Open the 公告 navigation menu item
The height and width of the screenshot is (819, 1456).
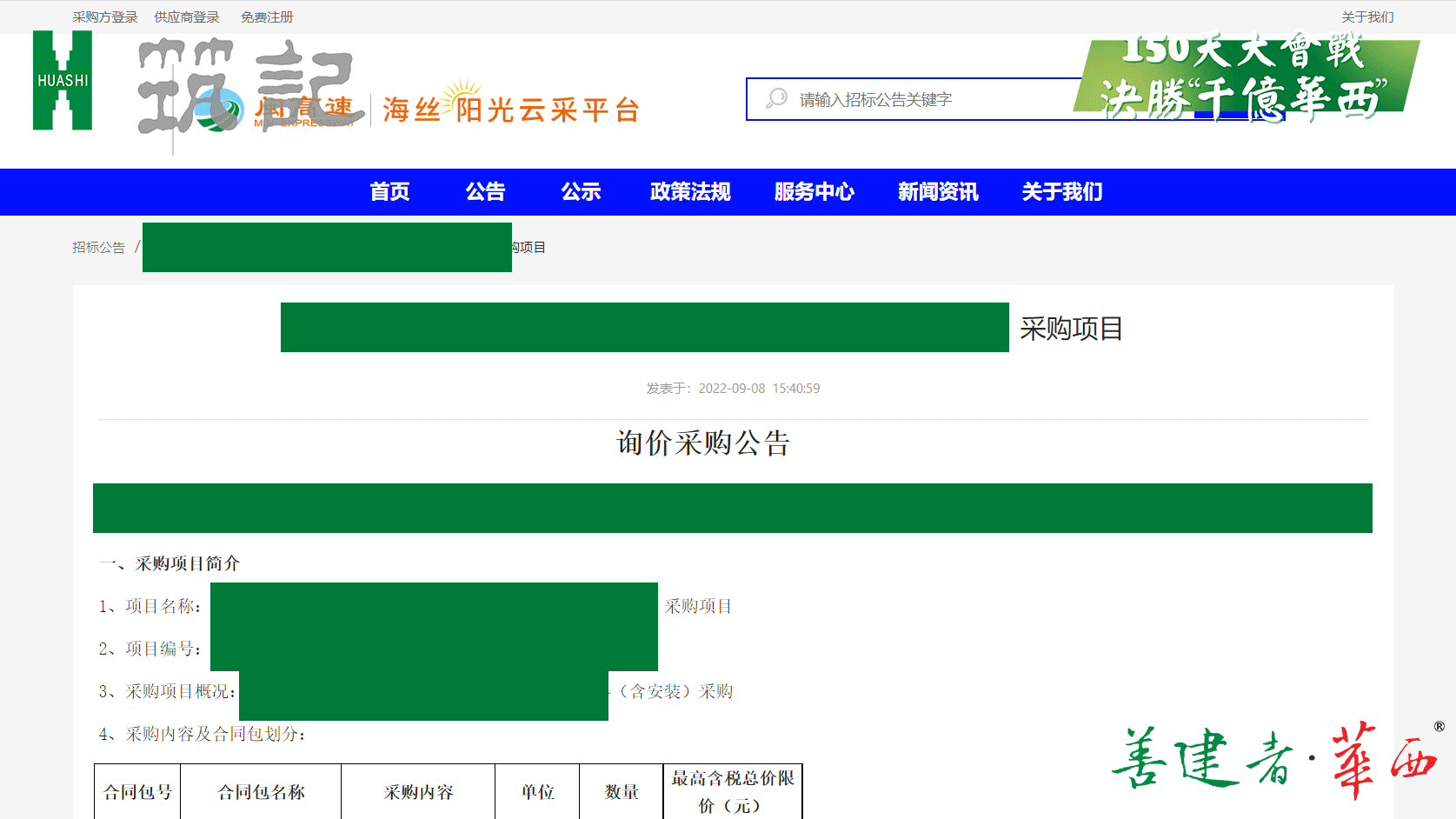485,192
